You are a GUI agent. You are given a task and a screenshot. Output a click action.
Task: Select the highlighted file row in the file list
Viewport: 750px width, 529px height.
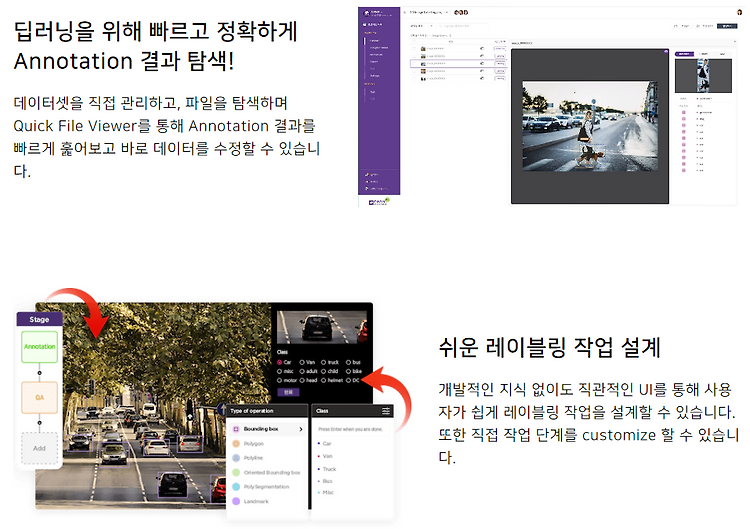click(x=458, y=63)
